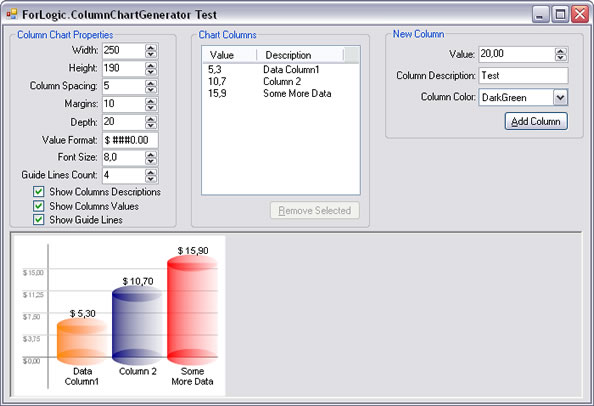Click the red chart column

pos(192,310)
